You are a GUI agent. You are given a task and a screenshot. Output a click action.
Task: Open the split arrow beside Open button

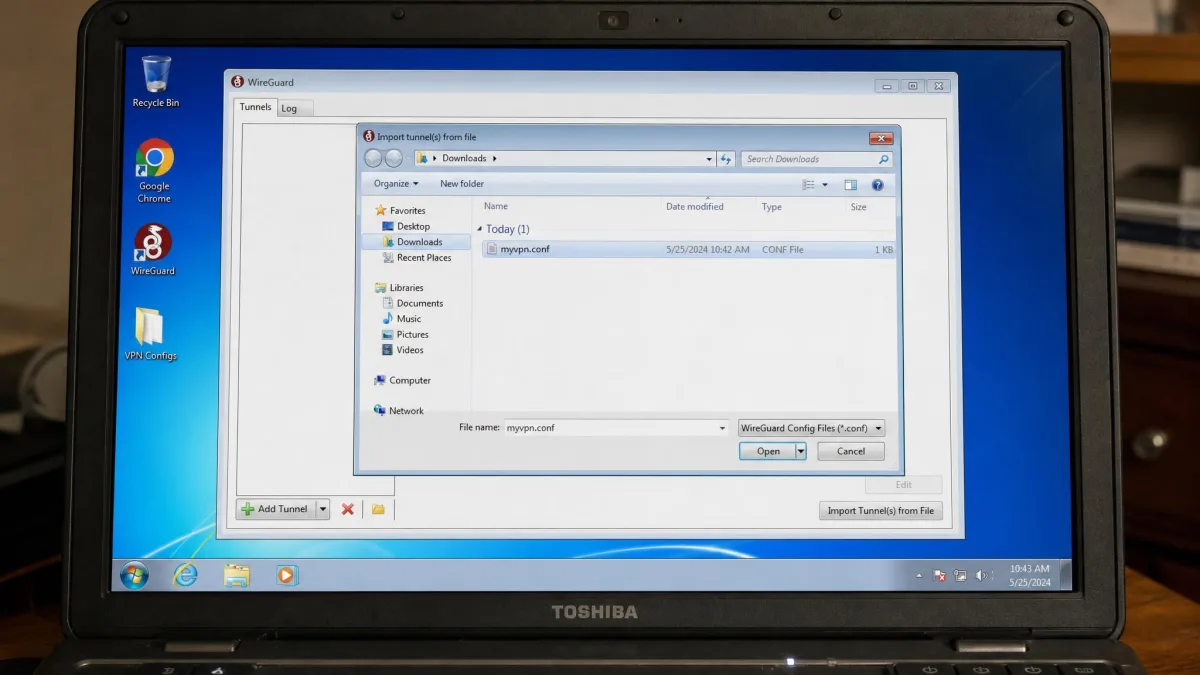801,452
